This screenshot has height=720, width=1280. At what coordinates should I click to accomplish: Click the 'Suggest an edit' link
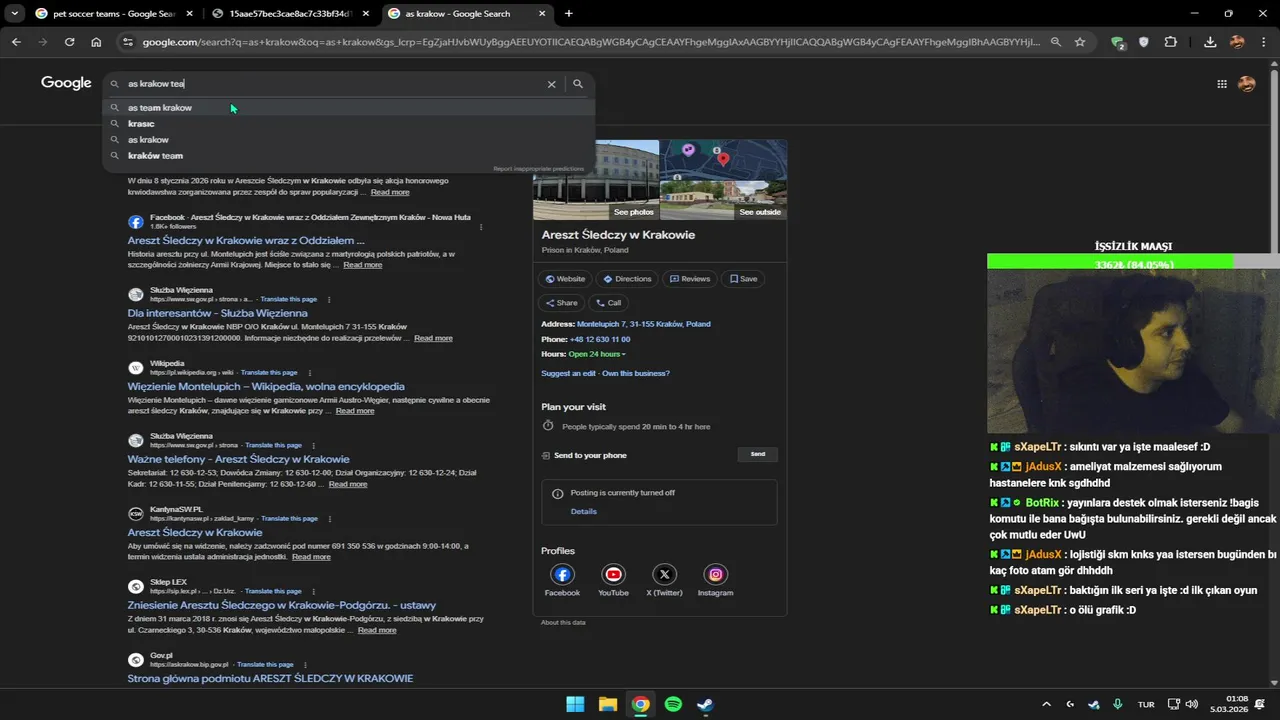tap(569, 373)
